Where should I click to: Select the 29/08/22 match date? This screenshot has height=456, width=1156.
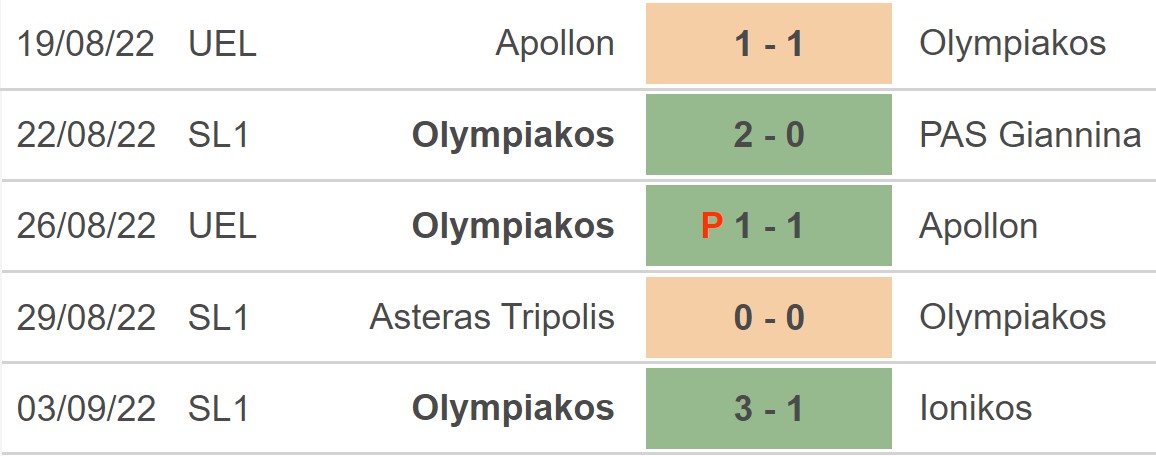click(86, 317)
